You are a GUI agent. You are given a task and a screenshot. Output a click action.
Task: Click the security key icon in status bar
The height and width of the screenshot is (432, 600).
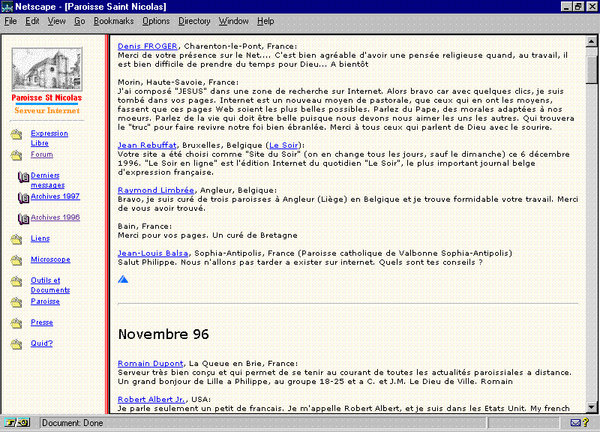pyautogui.click(x=17, y=423)
